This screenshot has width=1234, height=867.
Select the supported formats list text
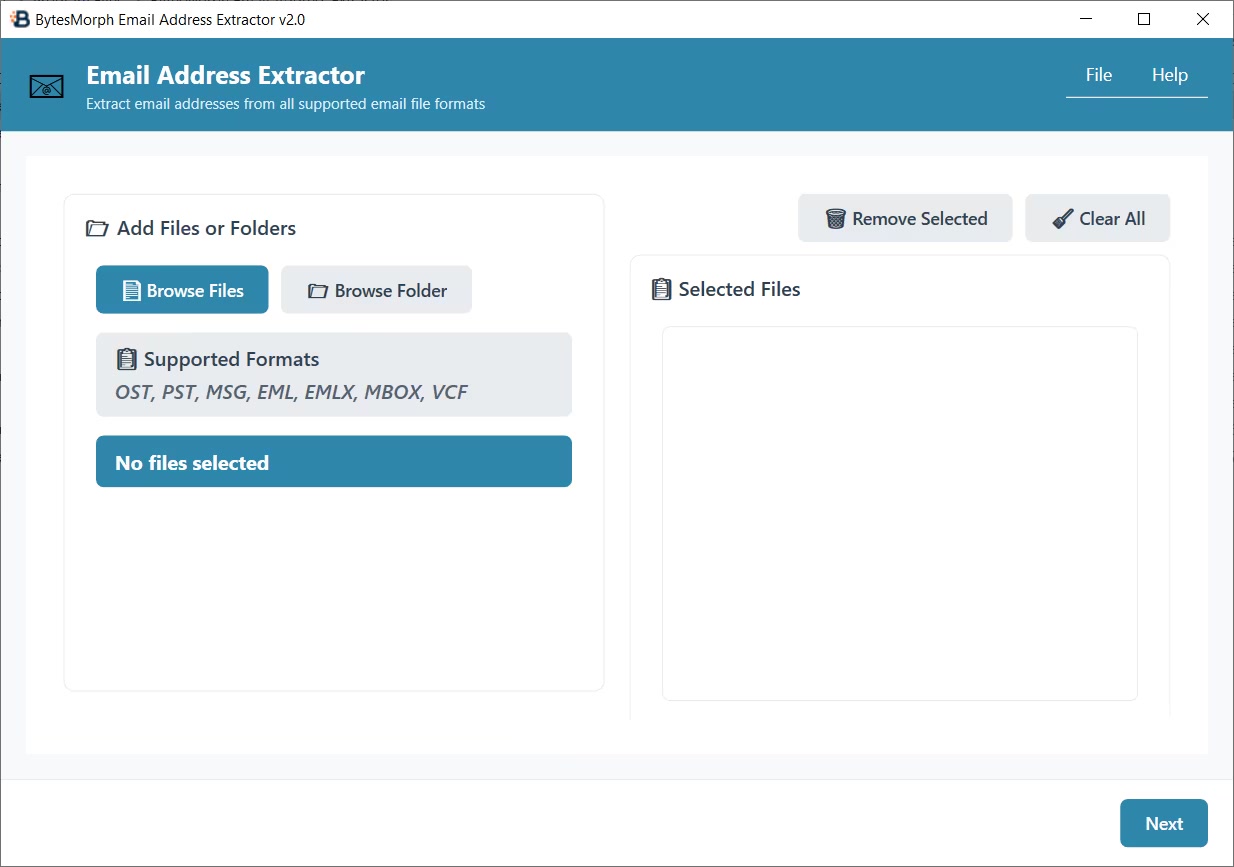click(x=291, y=392)
